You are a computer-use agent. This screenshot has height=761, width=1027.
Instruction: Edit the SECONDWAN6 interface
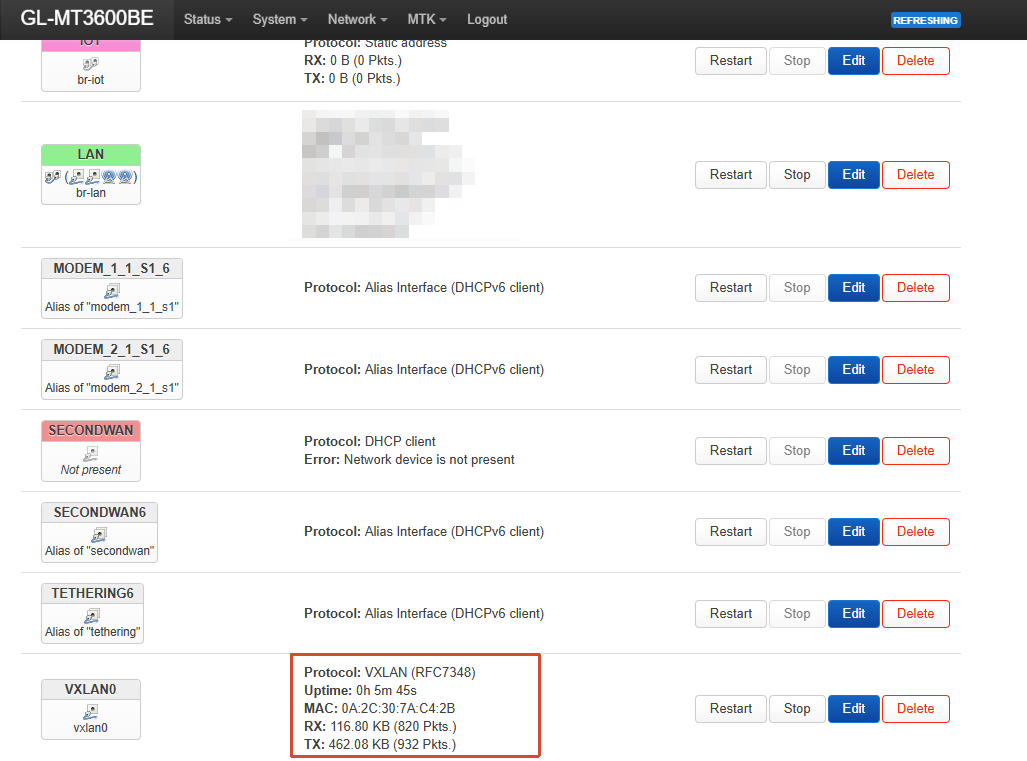tap(853, 532)
